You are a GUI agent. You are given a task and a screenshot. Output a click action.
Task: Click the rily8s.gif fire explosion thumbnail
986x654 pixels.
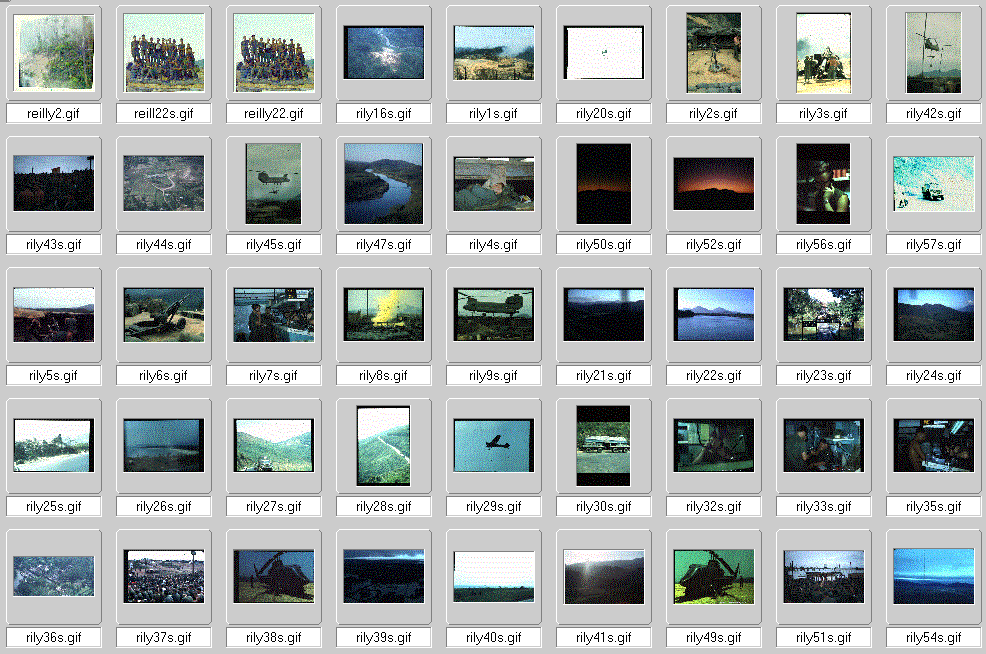[384, 314]
